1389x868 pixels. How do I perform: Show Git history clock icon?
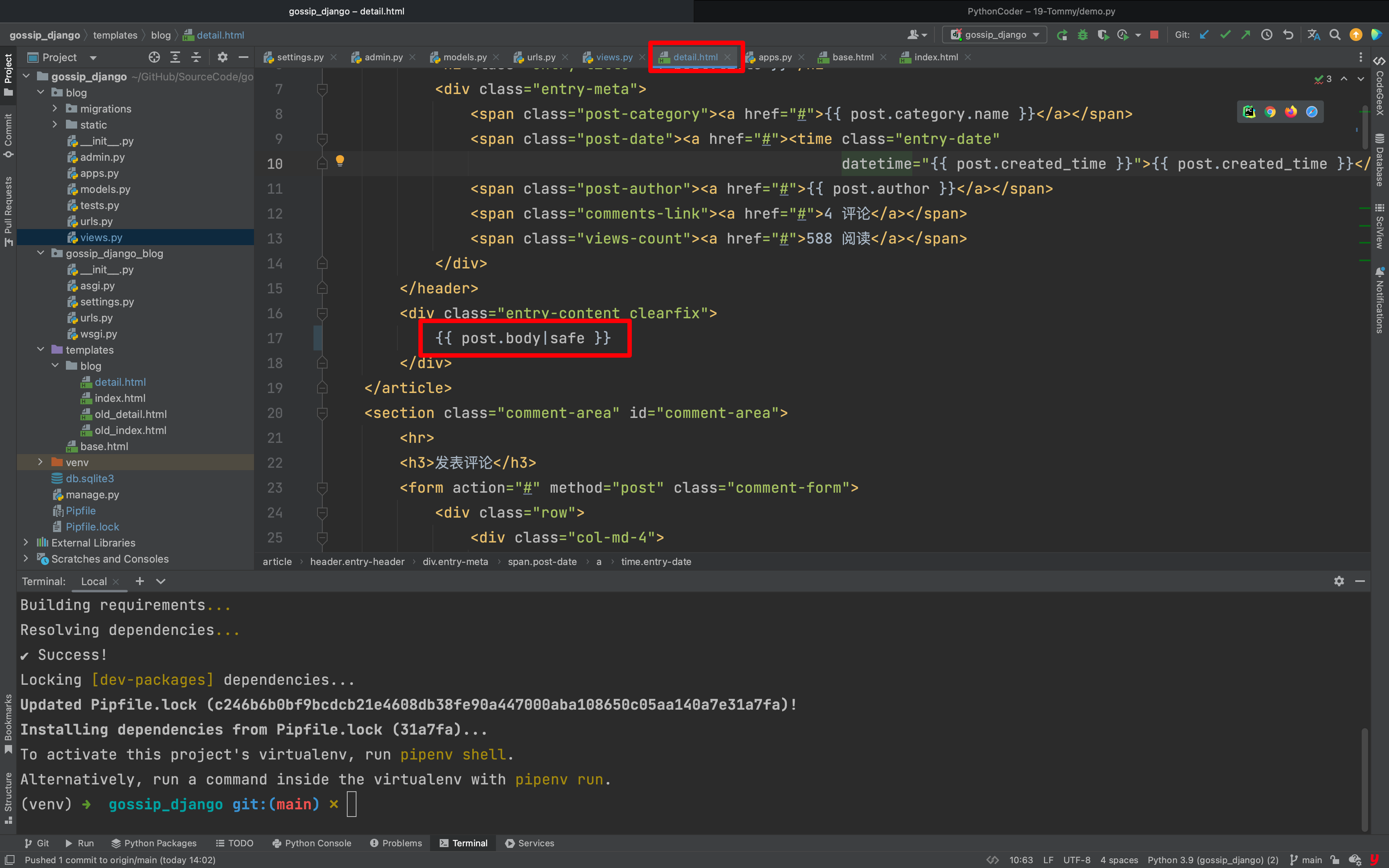1267,35
